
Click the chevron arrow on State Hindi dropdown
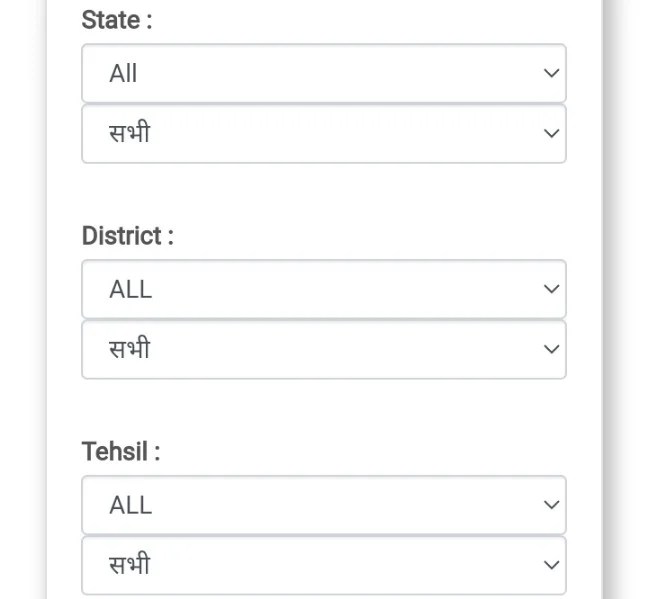pyautogui.click(x=550, y=133)
